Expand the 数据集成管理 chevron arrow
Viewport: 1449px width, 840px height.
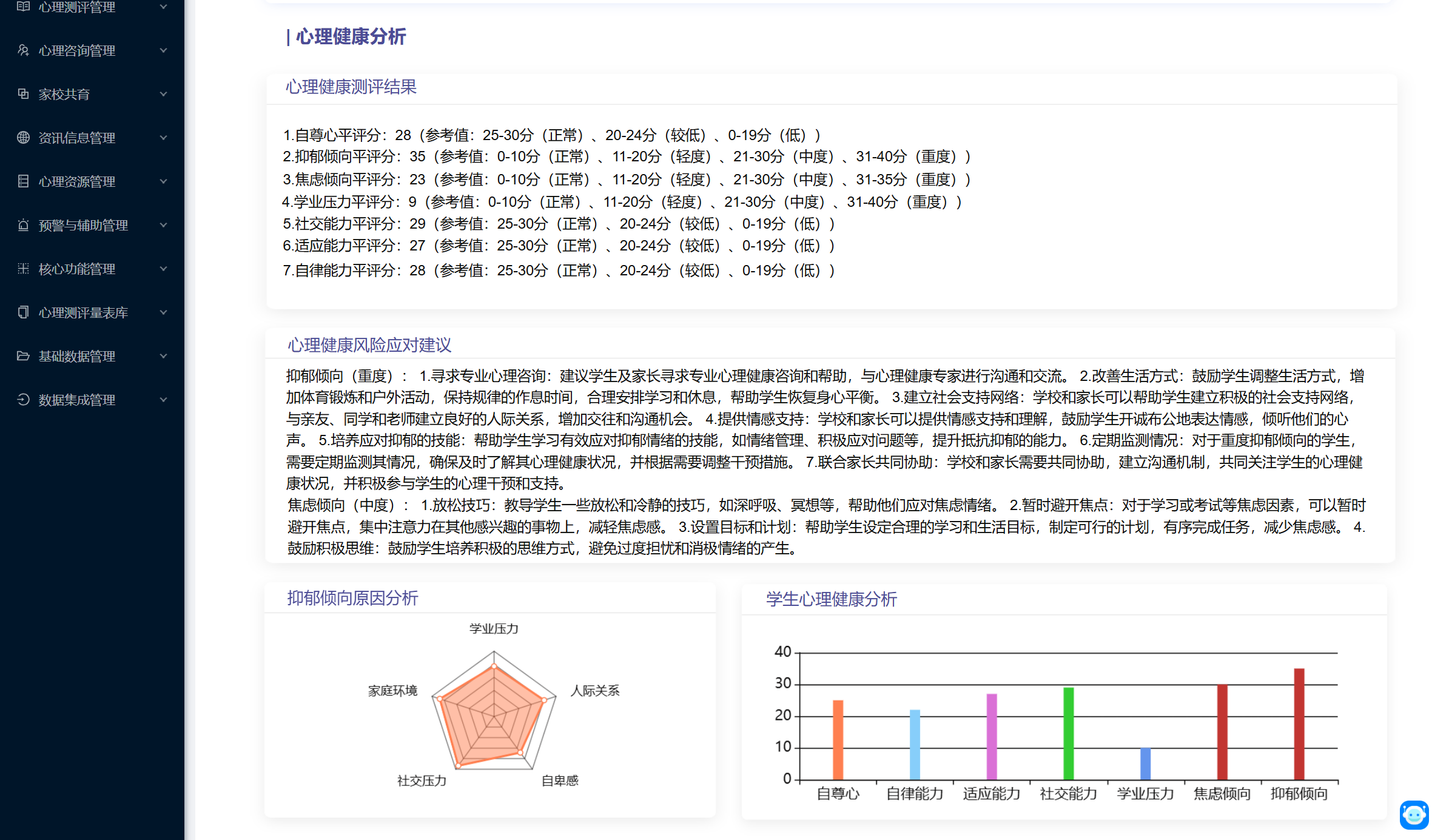click(x=163, y=400)
